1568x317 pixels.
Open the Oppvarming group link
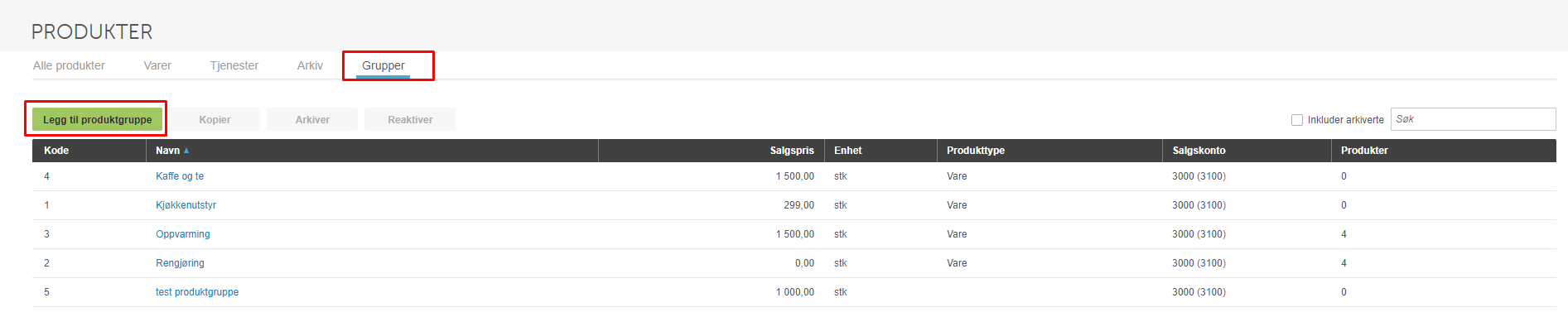pos(183,234)
